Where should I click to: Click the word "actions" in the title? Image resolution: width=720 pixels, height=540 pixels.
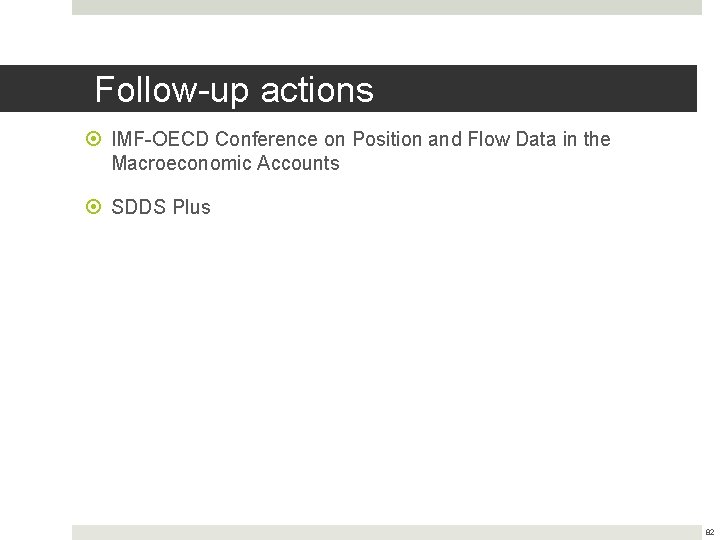(316, 90)
